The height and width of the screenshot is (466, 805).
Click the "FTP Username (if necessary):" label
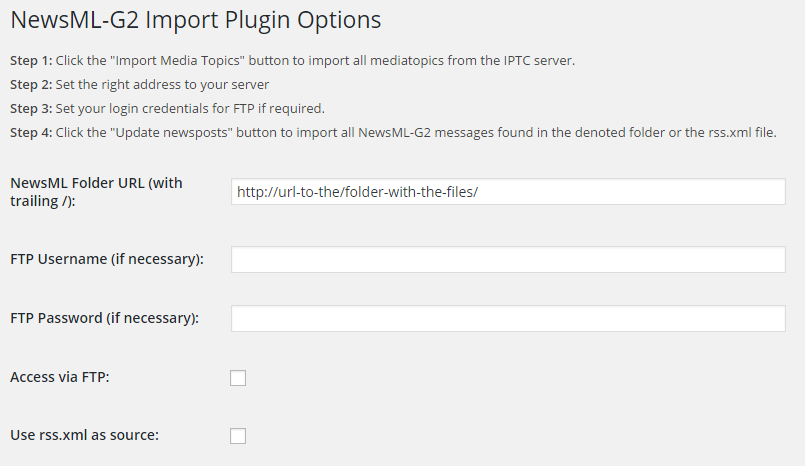pos(106,260)
